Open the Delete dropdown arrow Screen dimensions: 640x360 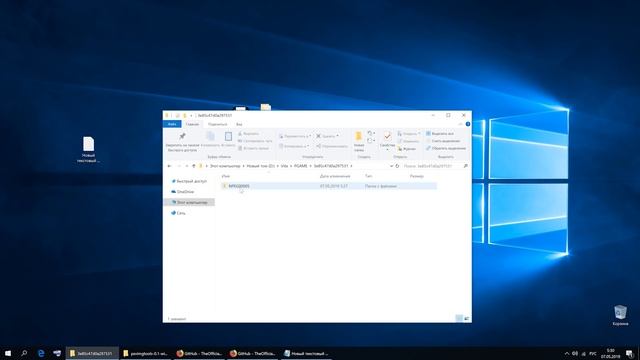coord(338,136)
